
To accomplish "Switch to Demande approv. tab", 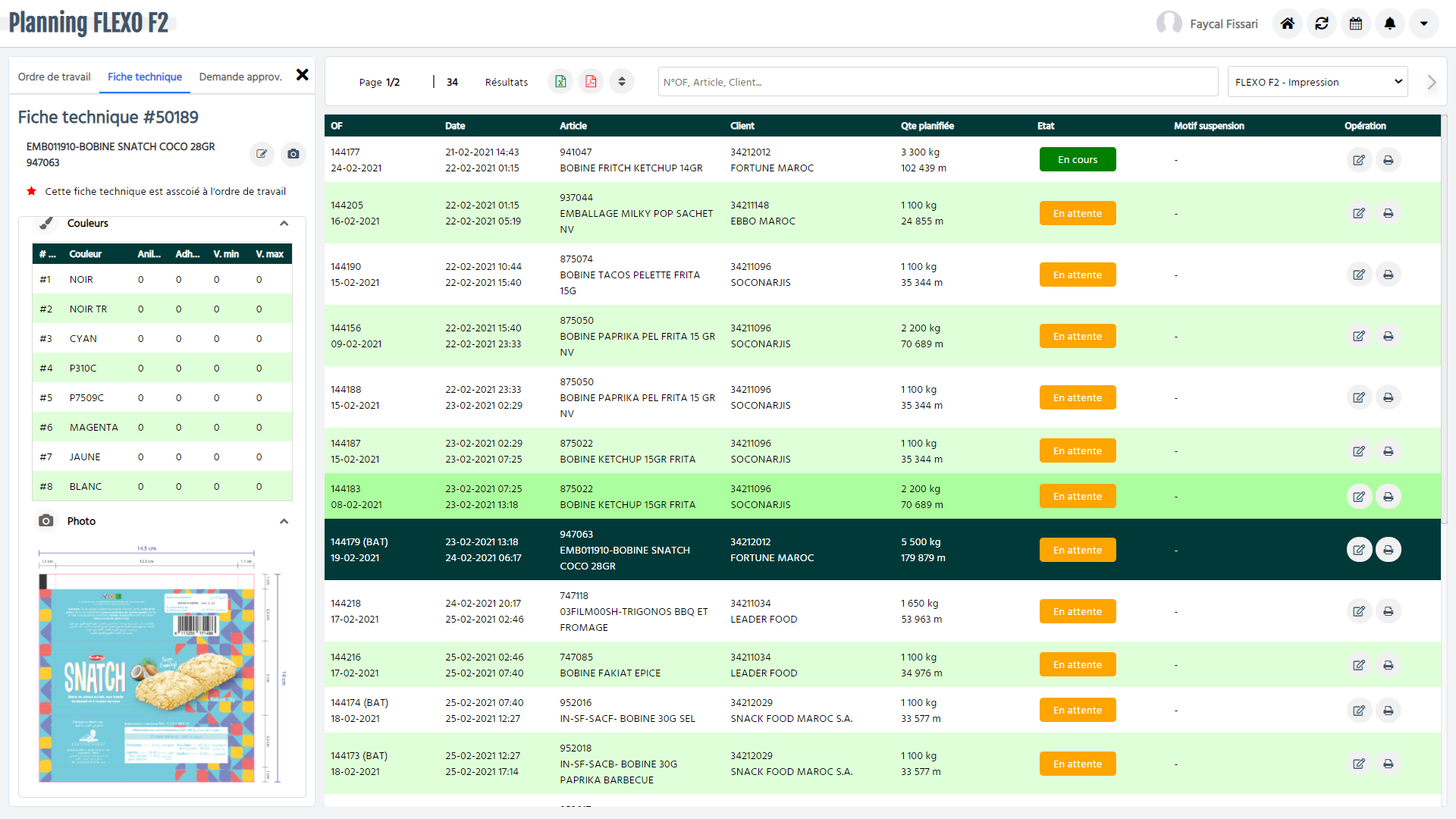I will 240,77.
